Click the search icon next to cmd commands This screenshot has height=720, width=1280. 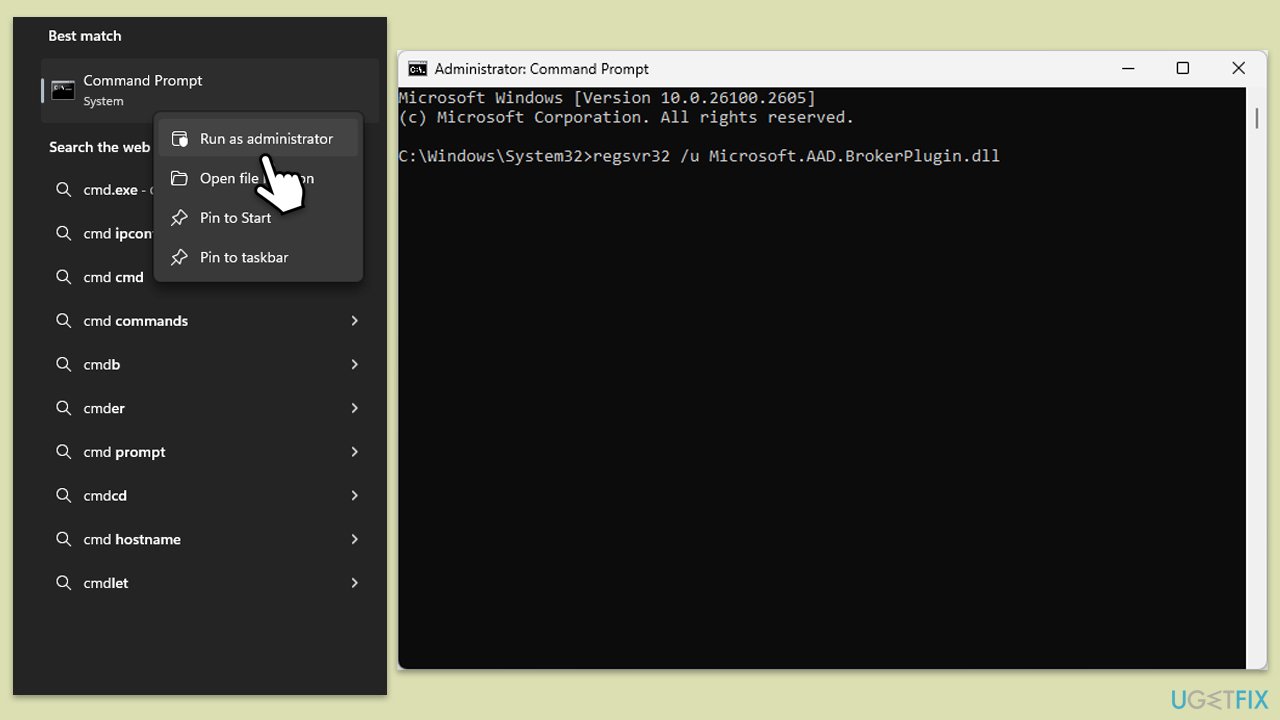coord(64,321)
